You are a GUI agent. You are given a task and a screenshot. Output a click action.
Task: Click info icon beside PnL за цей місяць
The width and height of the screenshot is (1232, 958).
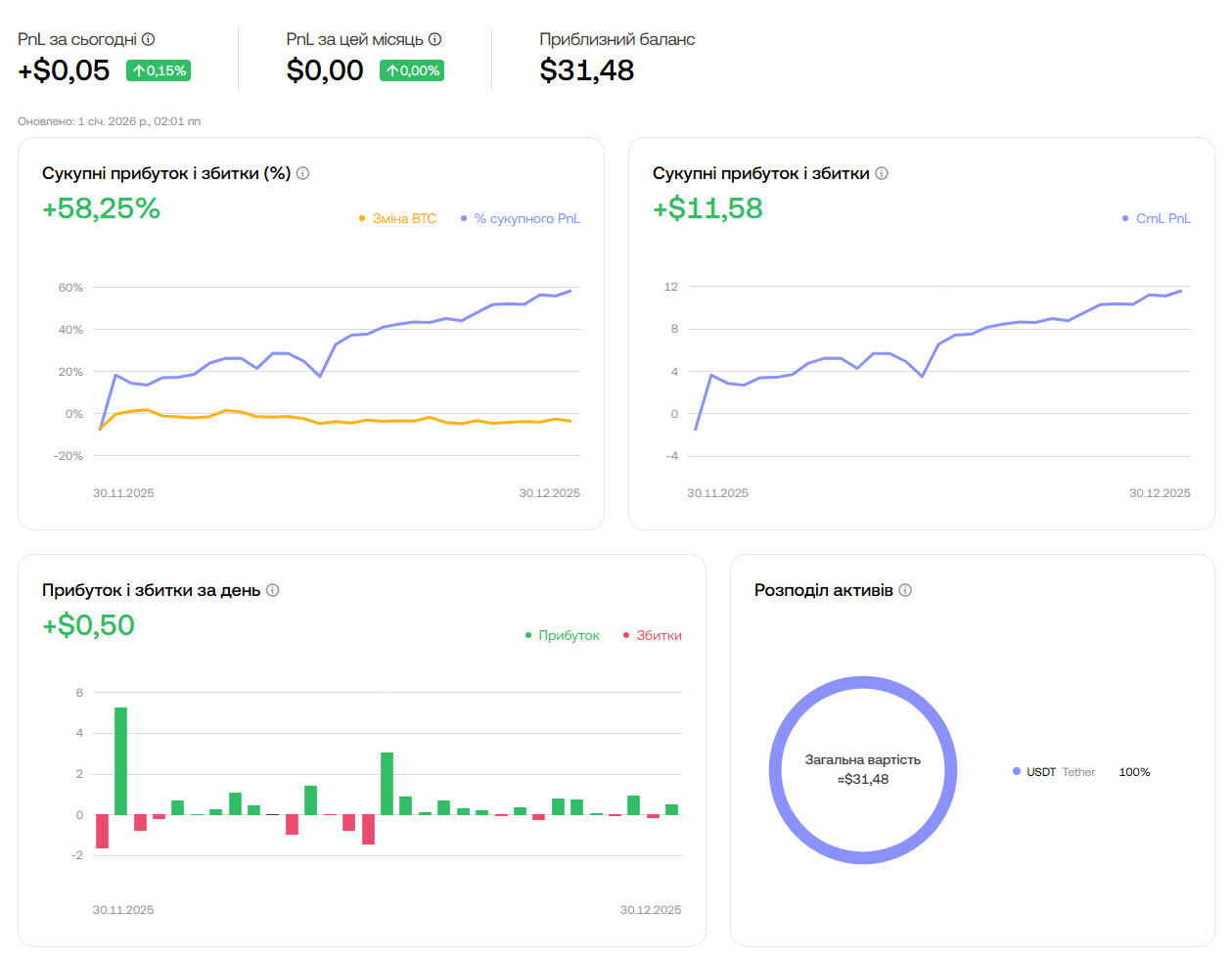pyautogui.click(x=434, y=39)
